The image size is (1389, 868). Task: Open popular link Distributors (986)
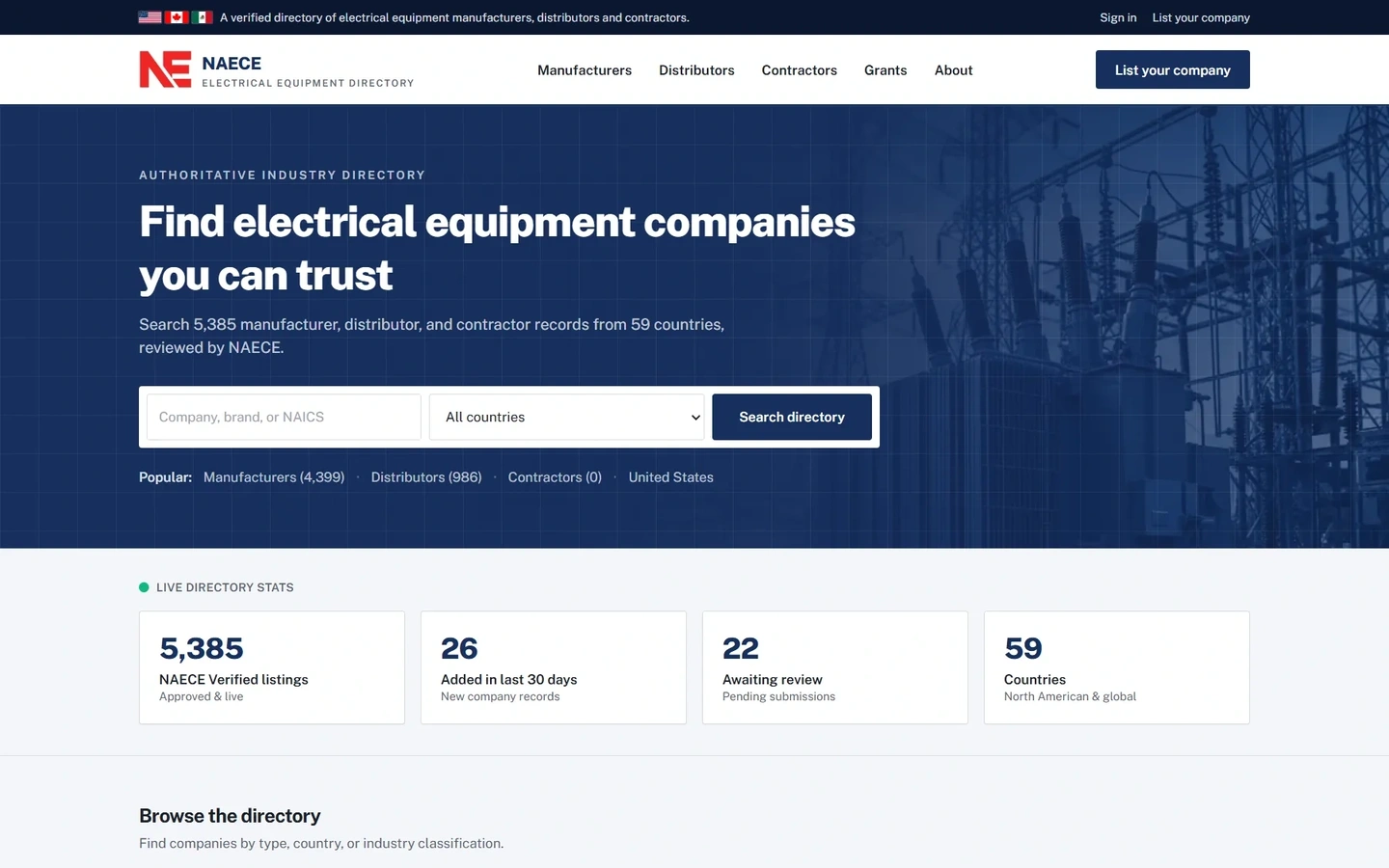pos(426,477)
